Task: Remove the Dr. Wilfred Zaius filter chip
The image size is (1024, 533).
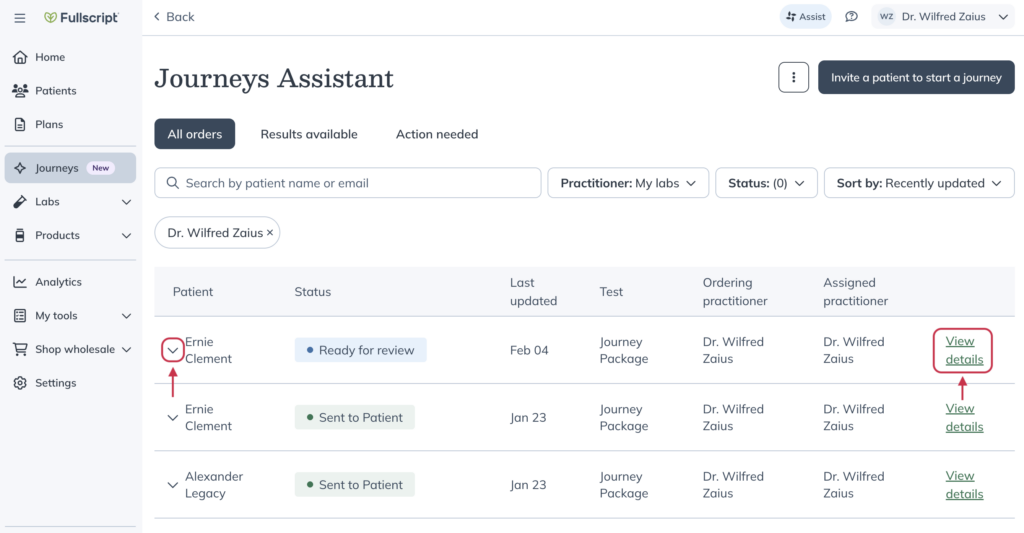Action: [270, 233]
